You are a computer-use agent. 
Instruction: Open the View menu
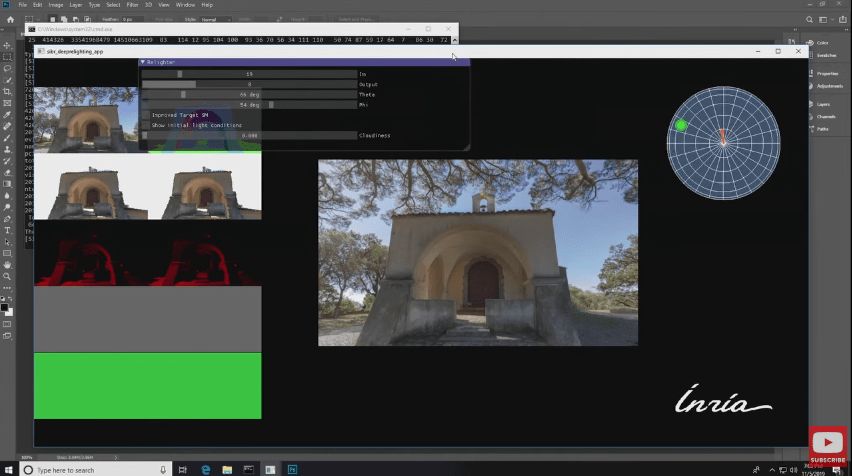point(164,5)
